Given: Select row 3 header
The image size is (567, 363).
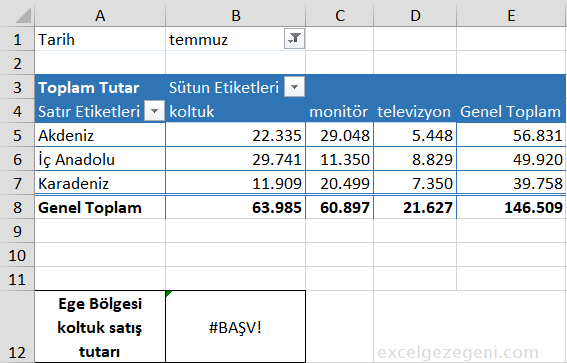Looking at the screenshot, I should click(x=17, y=87).
